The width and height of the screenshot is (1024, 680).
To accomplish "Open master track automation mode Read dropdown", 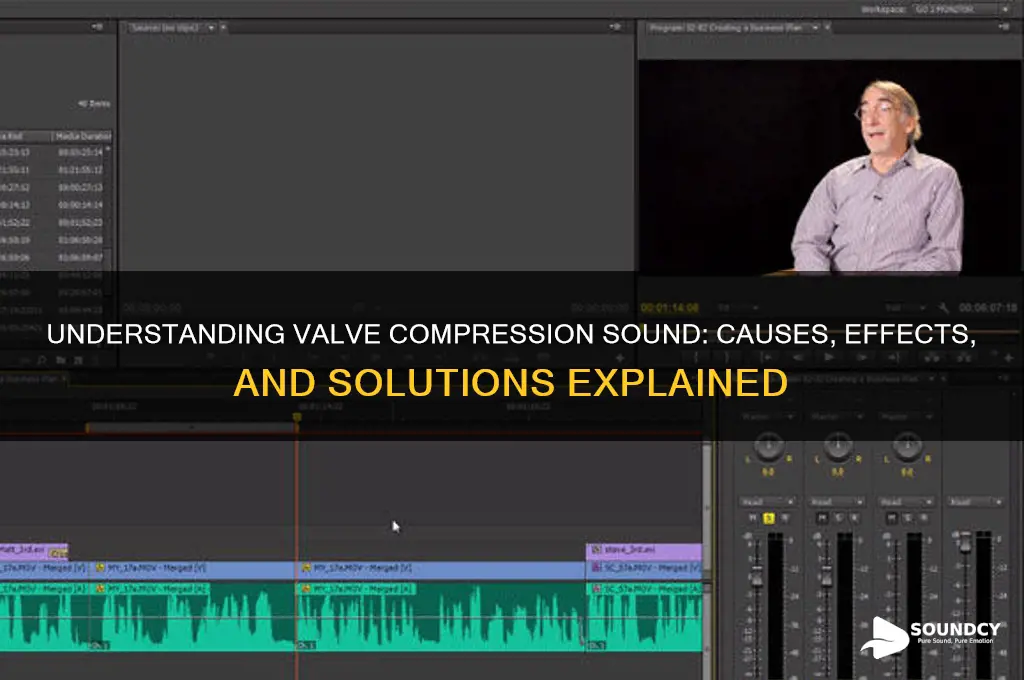I will pos(976,502).
